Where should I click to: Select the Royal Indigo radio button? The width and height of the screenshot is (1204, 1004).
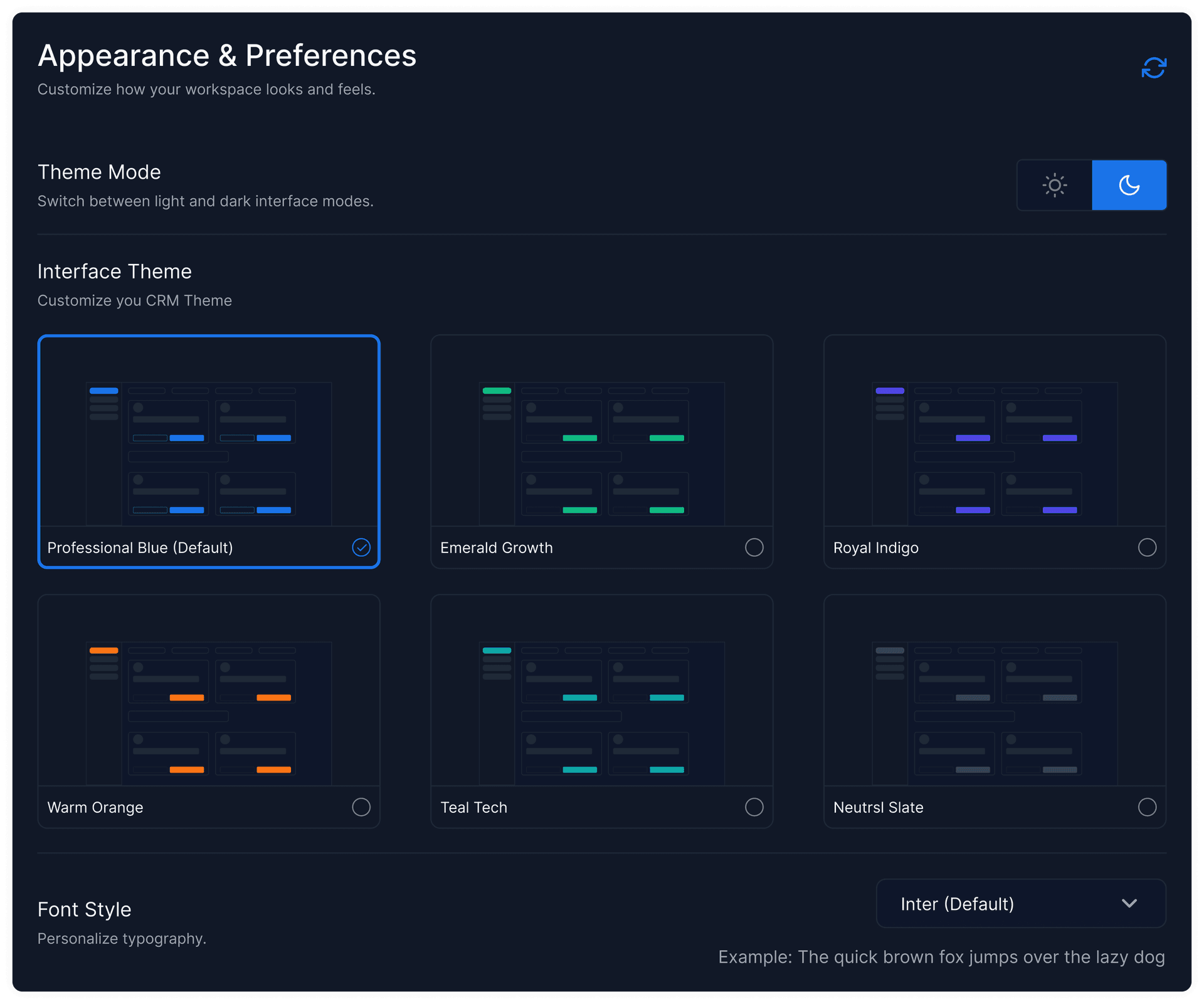click(x=1147, y=547)
